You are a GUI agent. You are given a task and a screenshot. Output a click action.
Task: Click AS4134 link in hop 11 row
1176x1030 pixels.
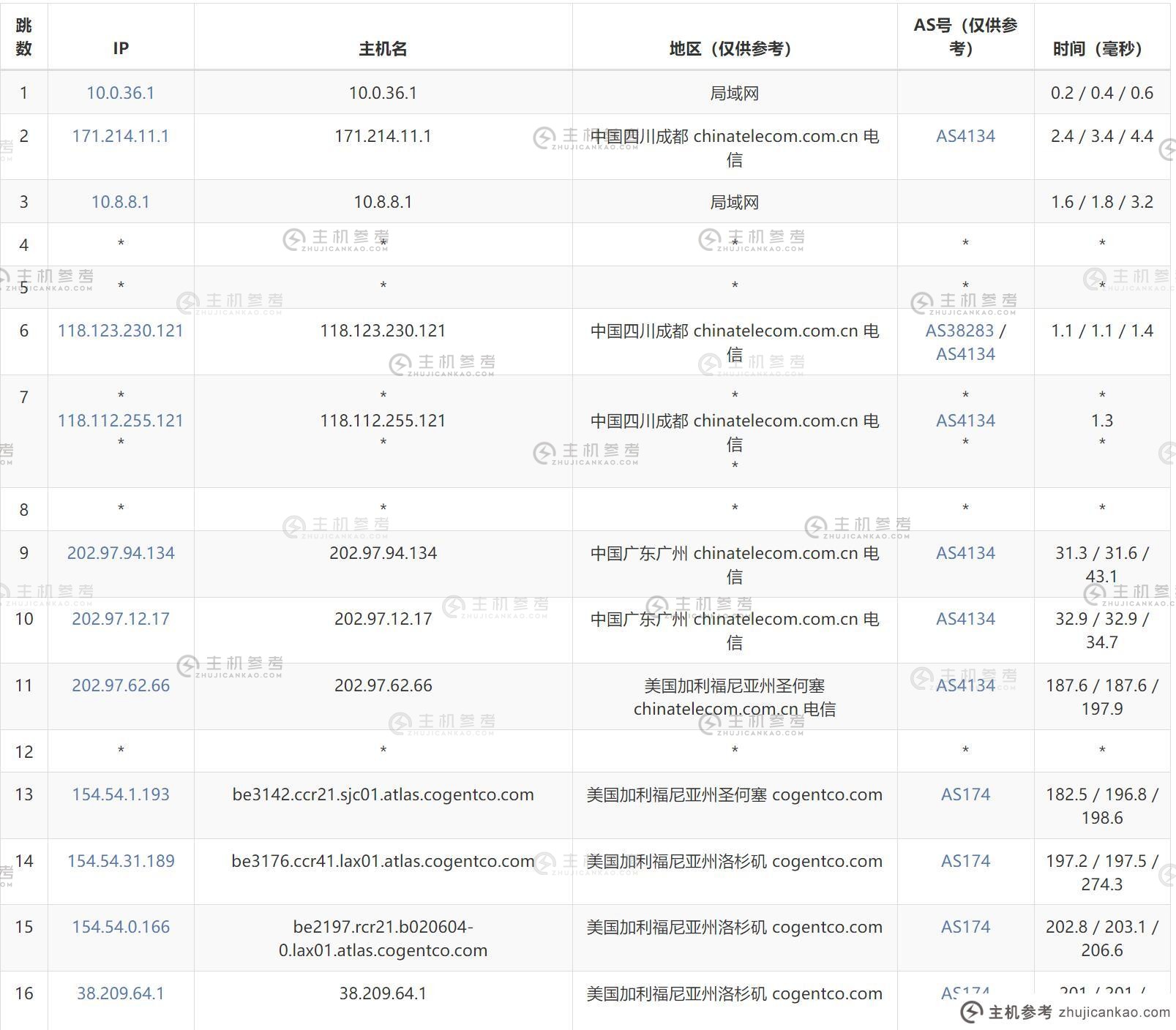coord(965,685)
